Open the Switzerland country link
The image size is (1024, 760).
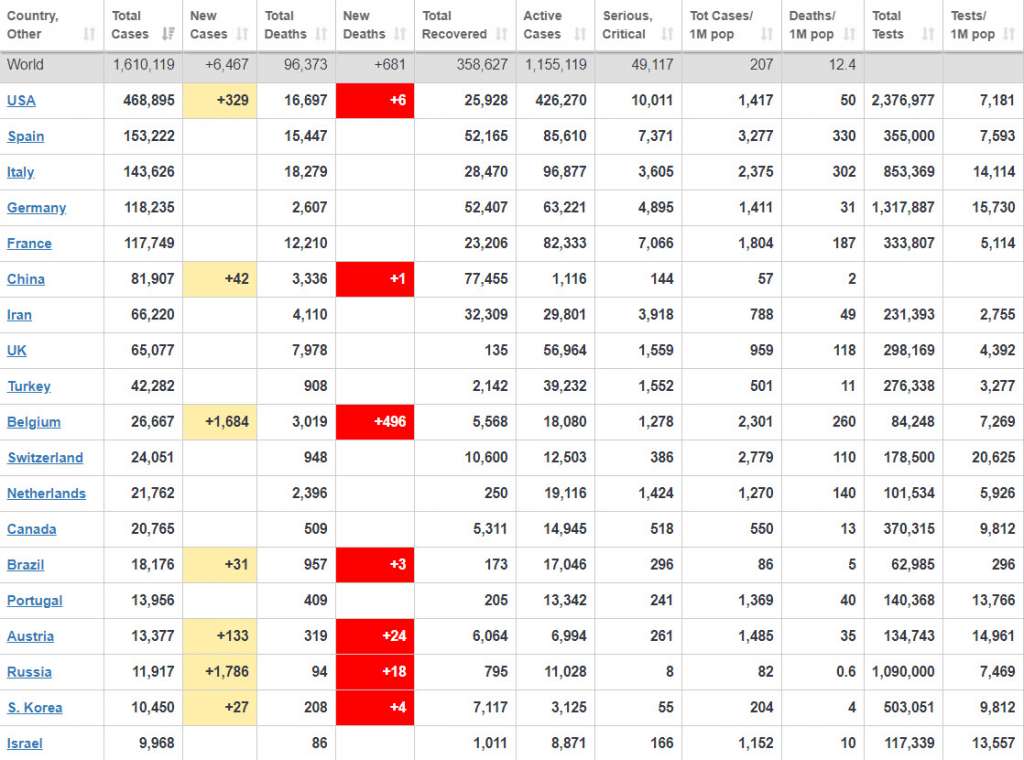[45, 458]
